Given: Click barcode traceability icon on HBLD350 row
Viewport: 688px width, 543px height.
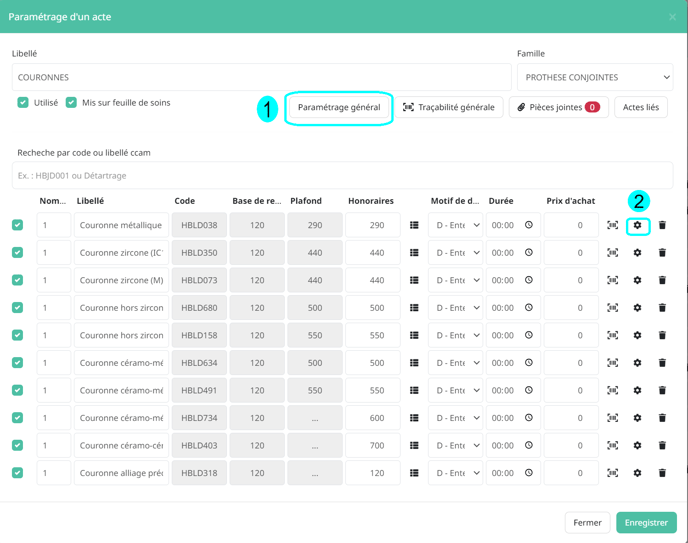Looking at the screenshot, I should [613, 253].
